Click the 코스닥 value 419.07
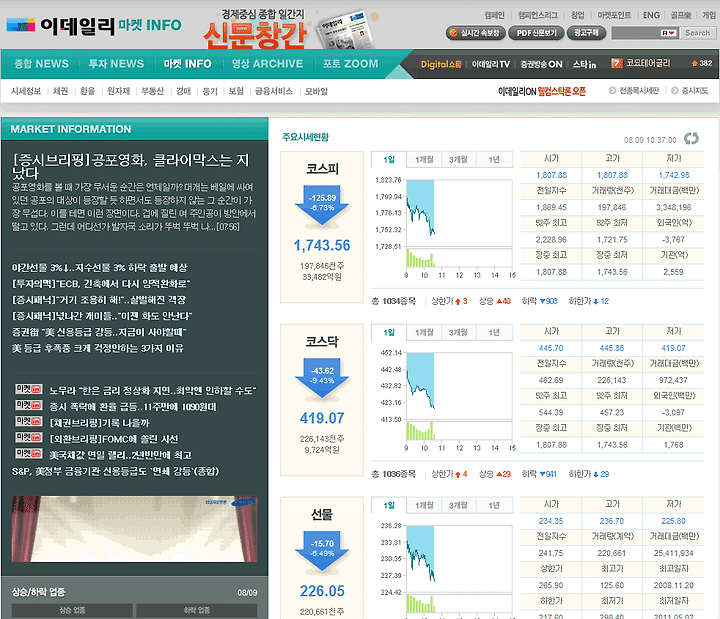Screen dimensions: 720x619 pos(322,418)
